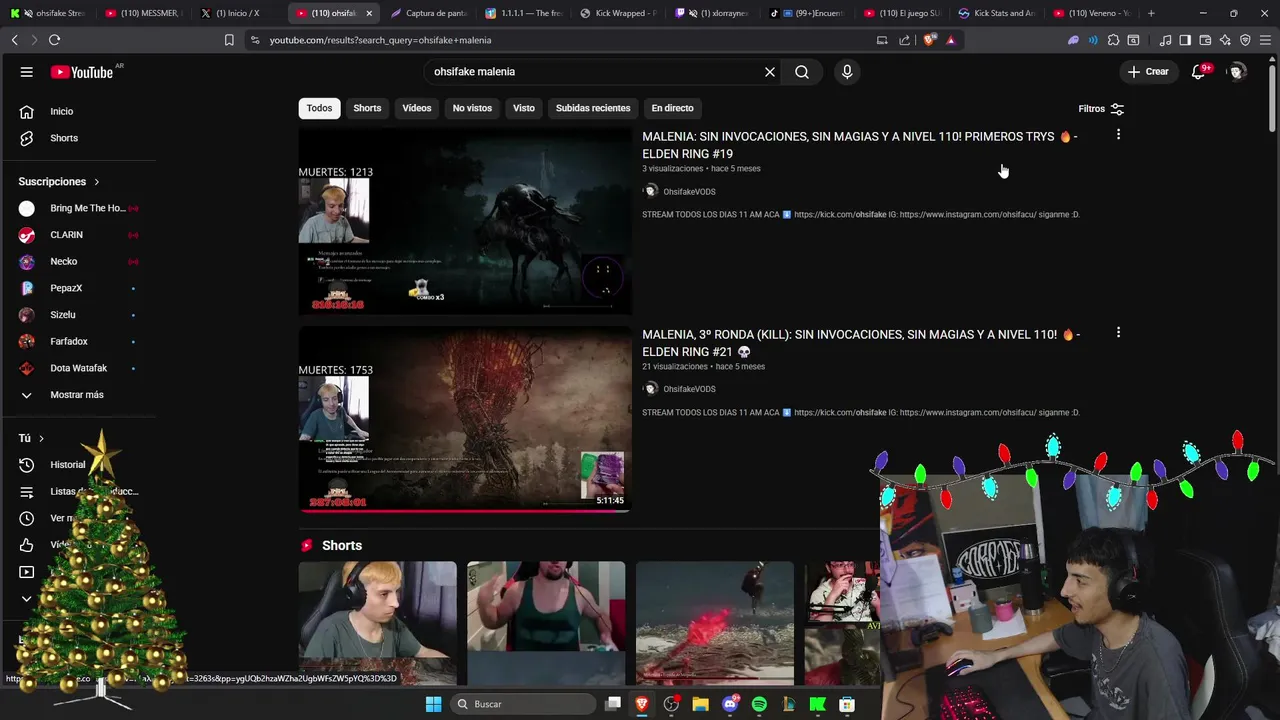The height and width of the screenshot is (720, 1280).
Task: Open the MUERTES: 1213 video thumbnail
Action: point(465,221)
